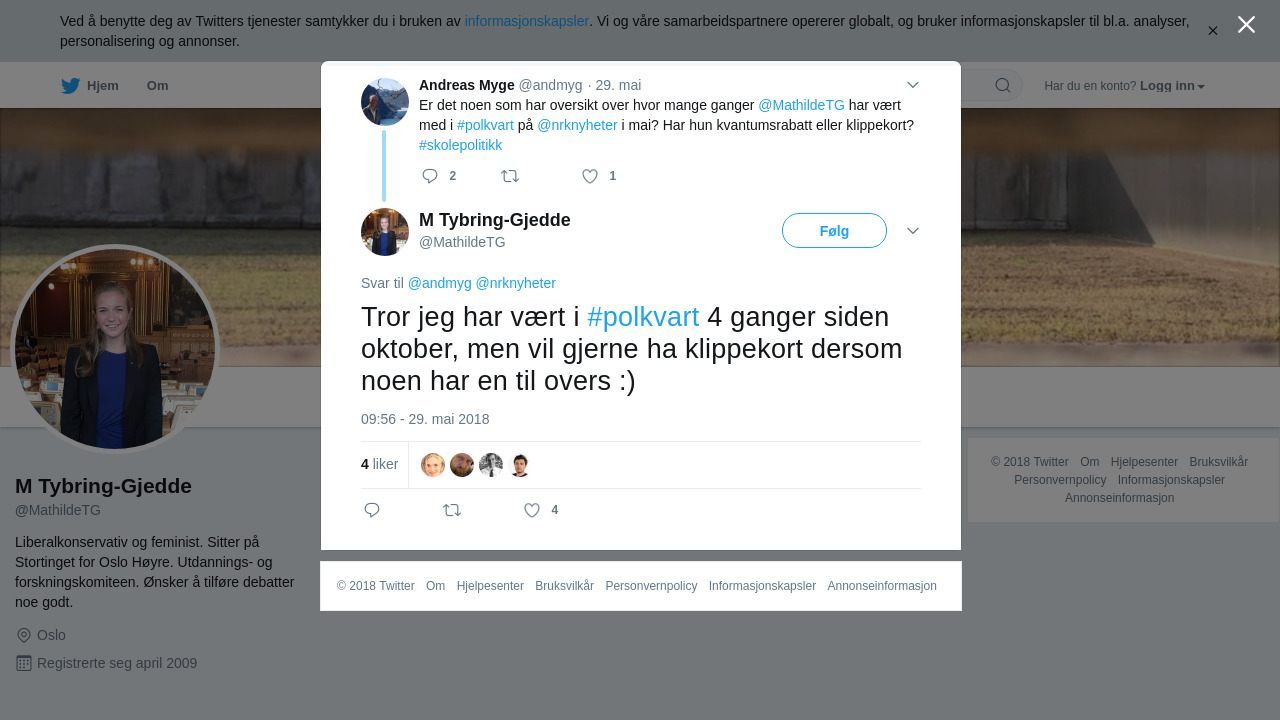Open the Logg inn dropdown

1172,86
